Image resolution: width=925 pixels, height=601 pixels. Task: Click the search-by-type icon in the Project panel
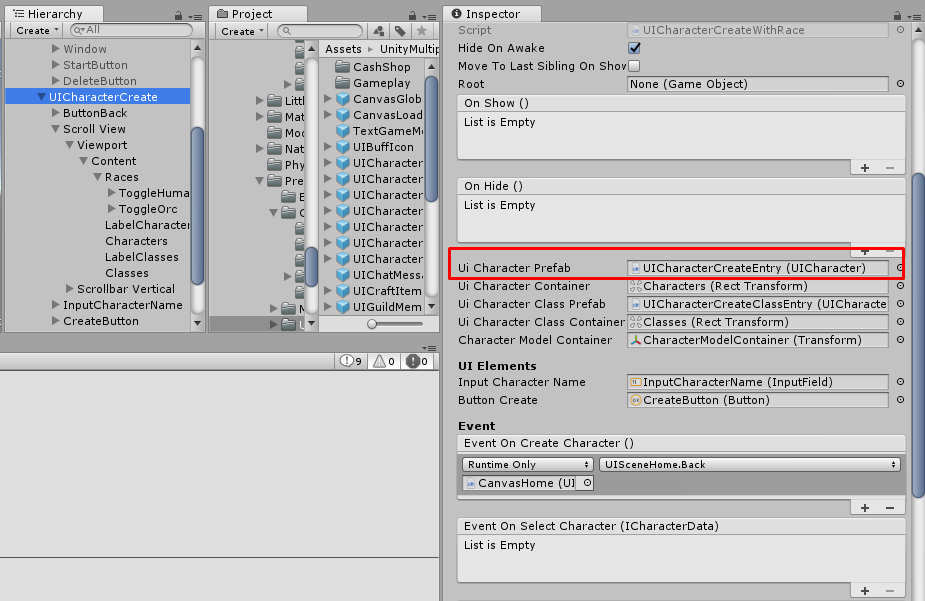click(379, 31)
